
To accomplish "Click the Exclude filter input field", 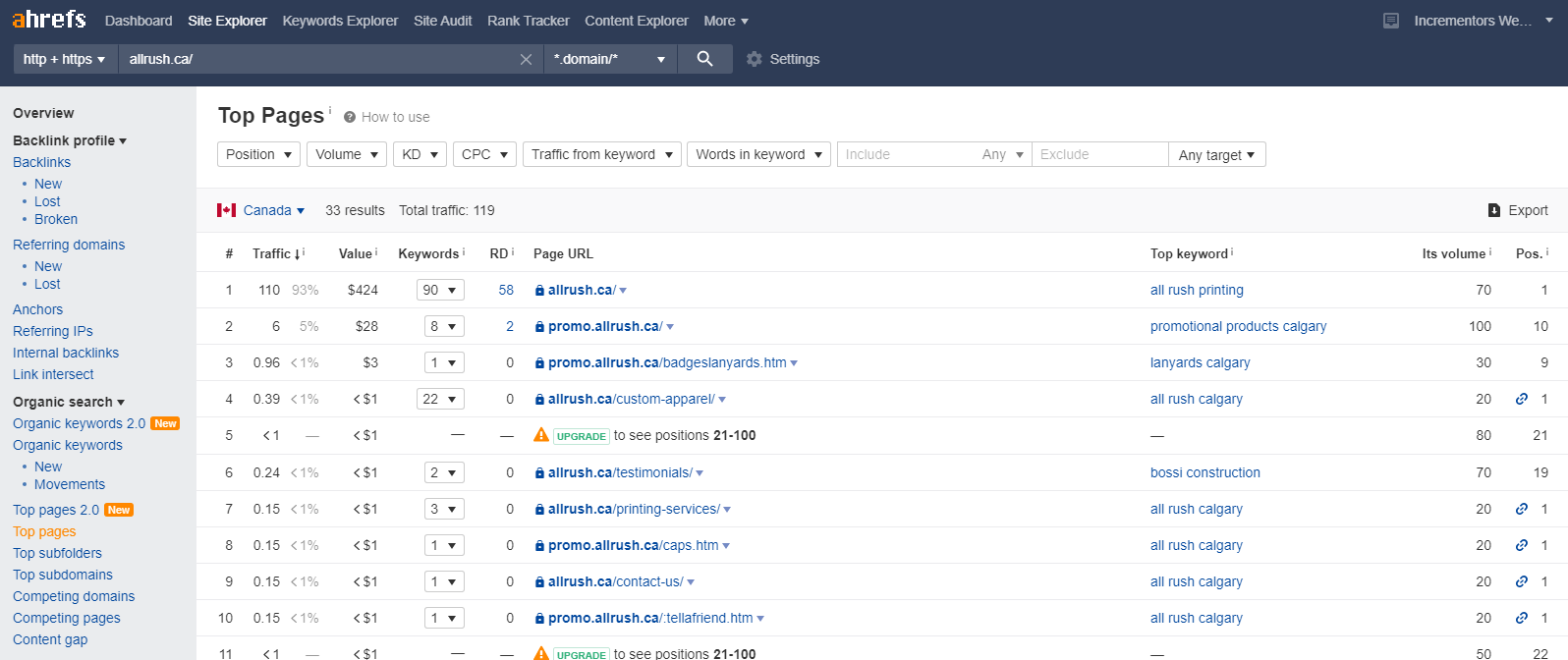I will [1099, 154].
